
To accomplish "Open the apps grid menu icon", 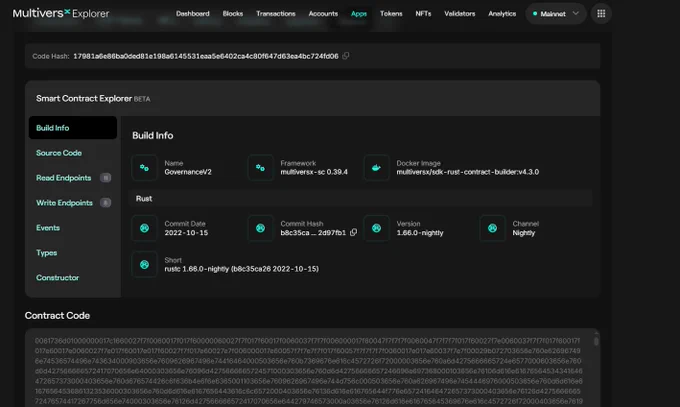I will coord(601,14).
